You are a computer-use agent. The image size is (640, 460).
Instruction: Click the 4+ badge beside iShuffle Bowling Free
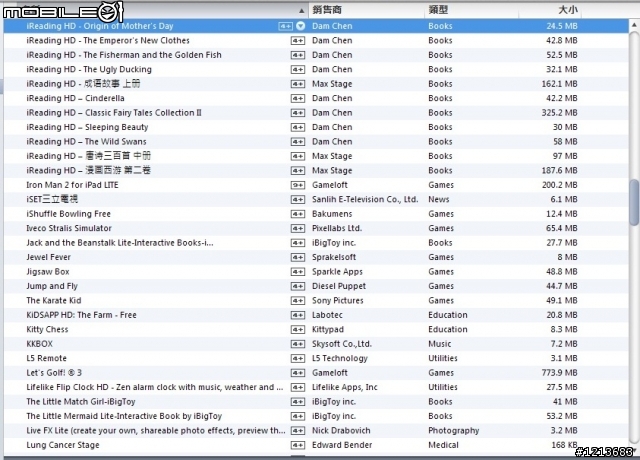[298, 214]
